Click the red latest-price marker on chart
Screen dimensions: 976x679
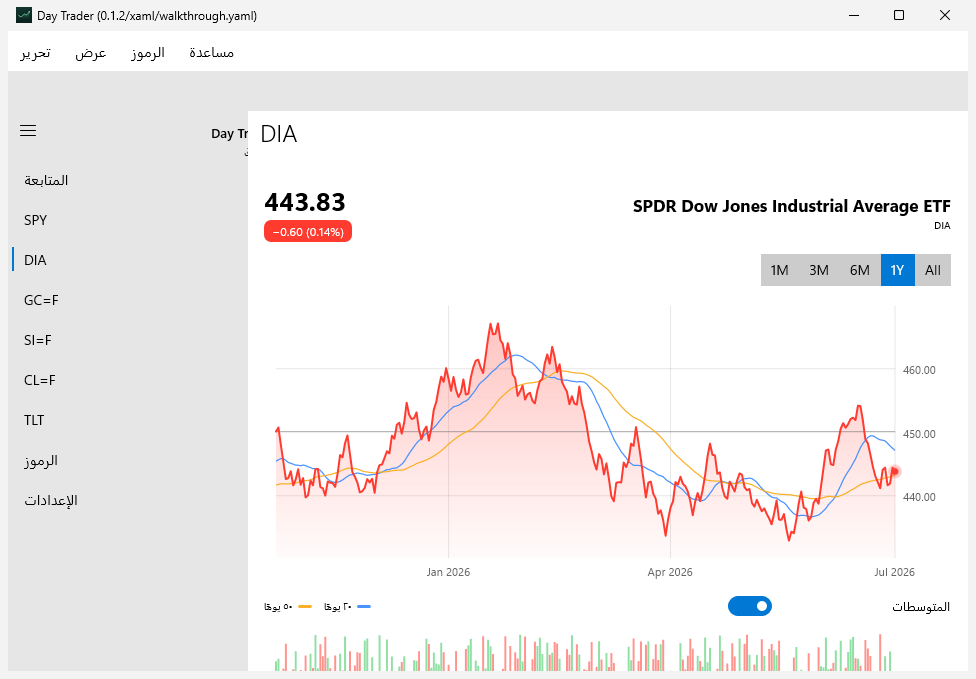click(895, 471)
